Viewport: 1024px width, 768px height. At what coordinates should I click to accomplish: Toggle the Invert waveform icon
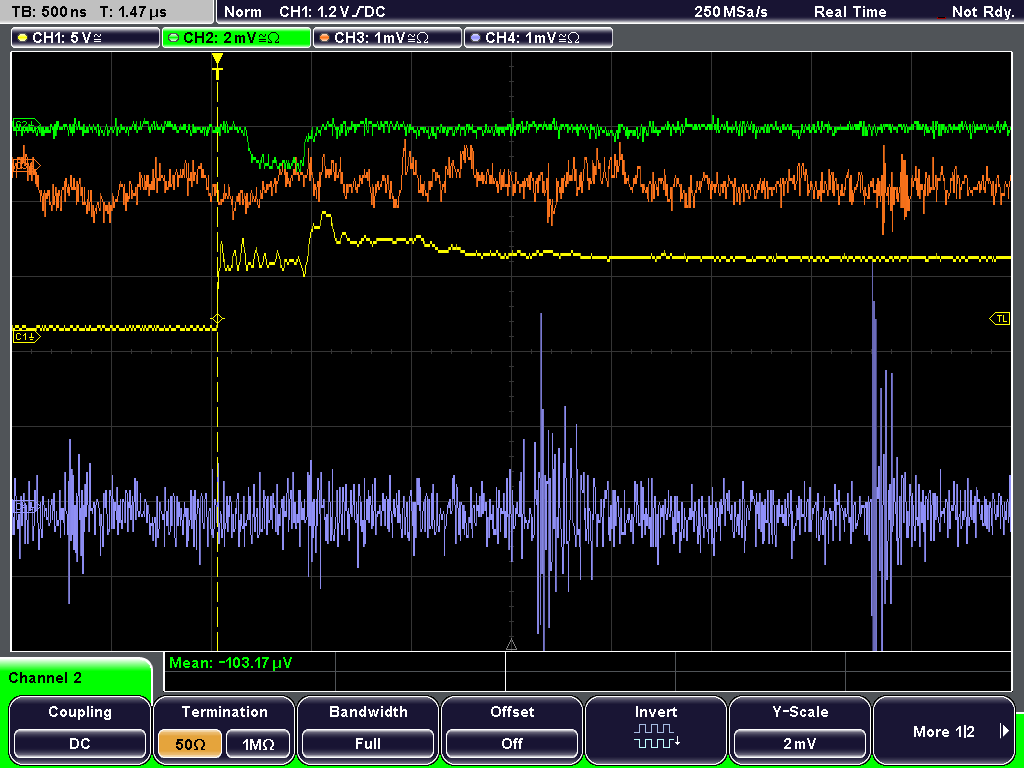656,736
